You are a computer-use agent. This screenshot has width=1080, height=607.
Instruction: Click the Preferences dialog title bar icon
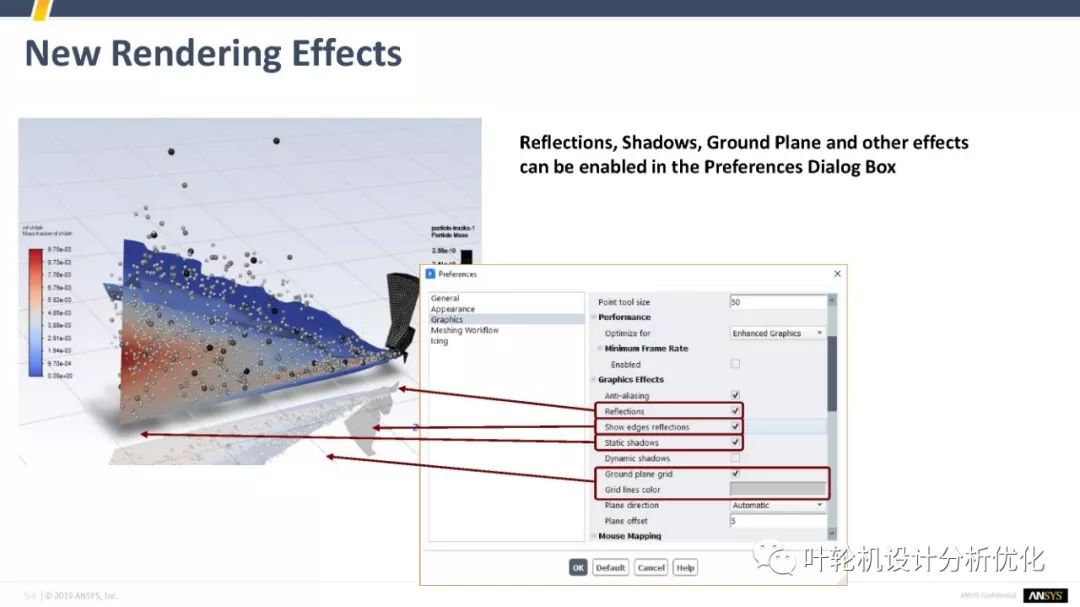[431, 274]
